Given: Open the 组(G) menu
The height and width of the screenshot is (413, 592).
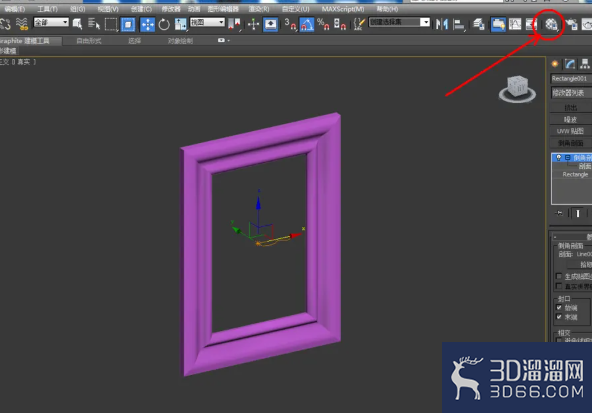Looking at the screenshot, I should click(x=77, y=9).
